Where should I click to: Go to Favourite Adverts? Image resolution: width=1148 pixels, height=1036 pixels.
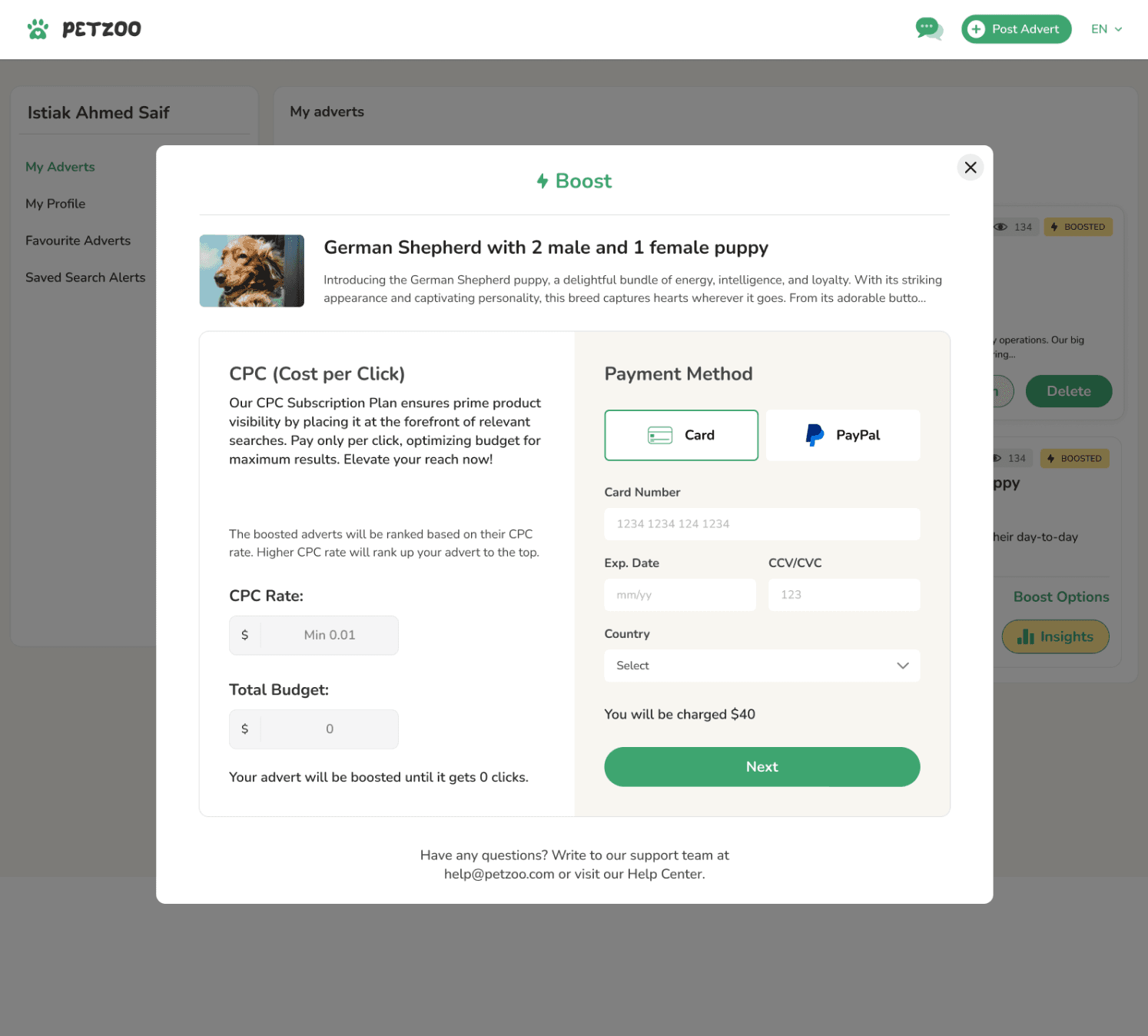coord(78,241)
